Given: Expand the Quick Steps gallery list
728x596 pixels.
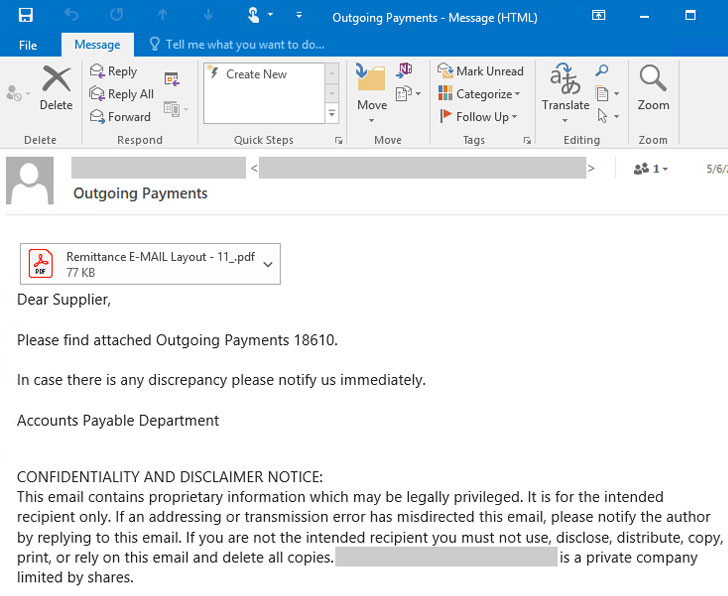Looking at the screenshot, I should point(333,114).
